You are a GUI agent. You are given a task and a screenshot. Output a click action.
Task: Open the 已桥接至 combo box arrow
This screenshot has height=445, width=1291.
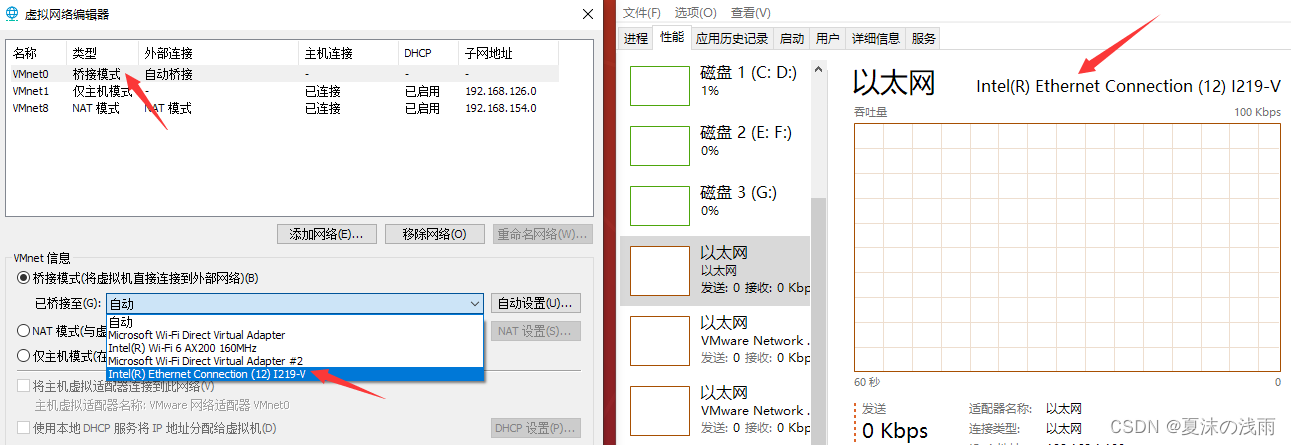474,304
